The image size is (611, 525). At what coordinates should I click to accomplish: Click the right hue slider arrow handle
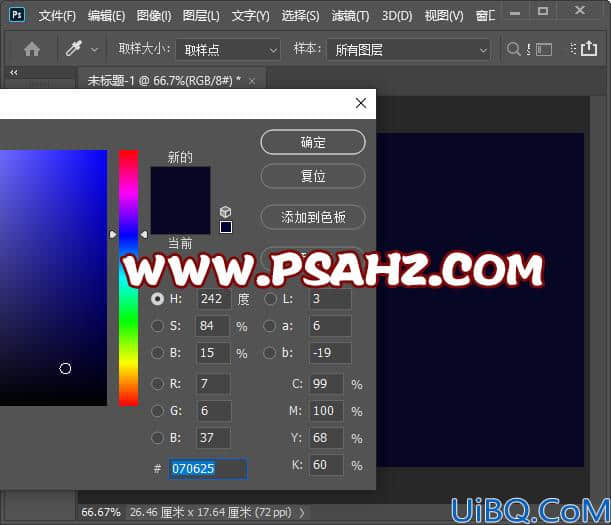(x=144, y=234)
